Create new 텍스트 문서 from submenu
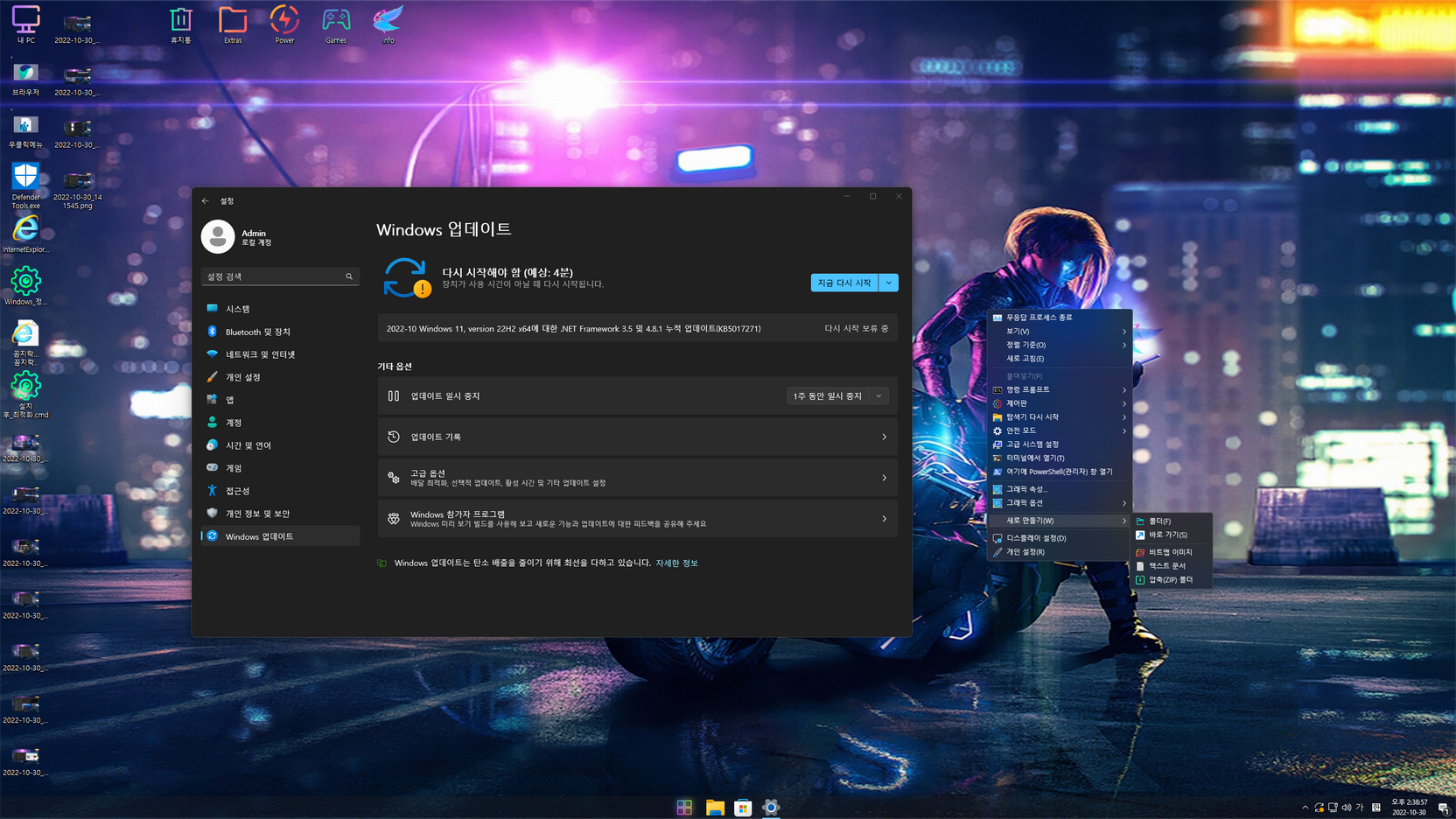Image resolution: width=1456 pixels, height=819 pixels. click(1172, 566)
